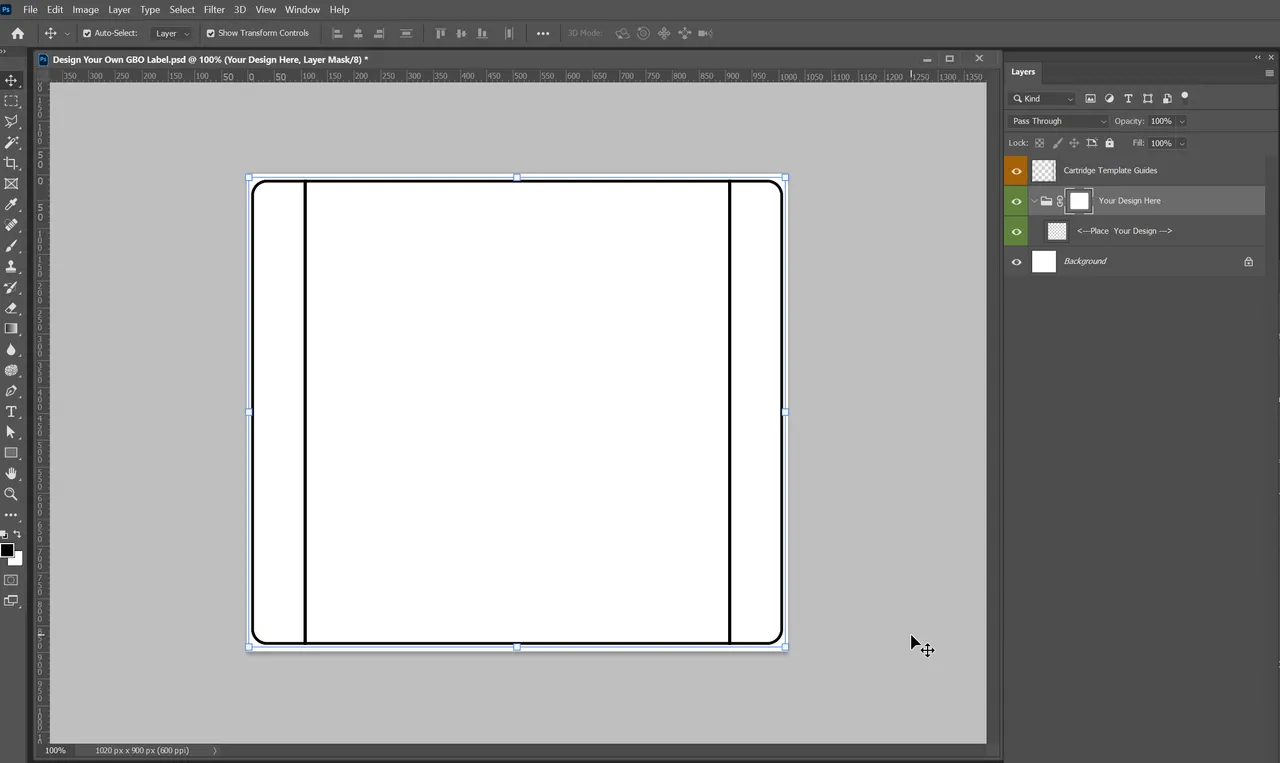Collapse the Your Design Here group
1280x763 pixels.
pos(1034,201)
